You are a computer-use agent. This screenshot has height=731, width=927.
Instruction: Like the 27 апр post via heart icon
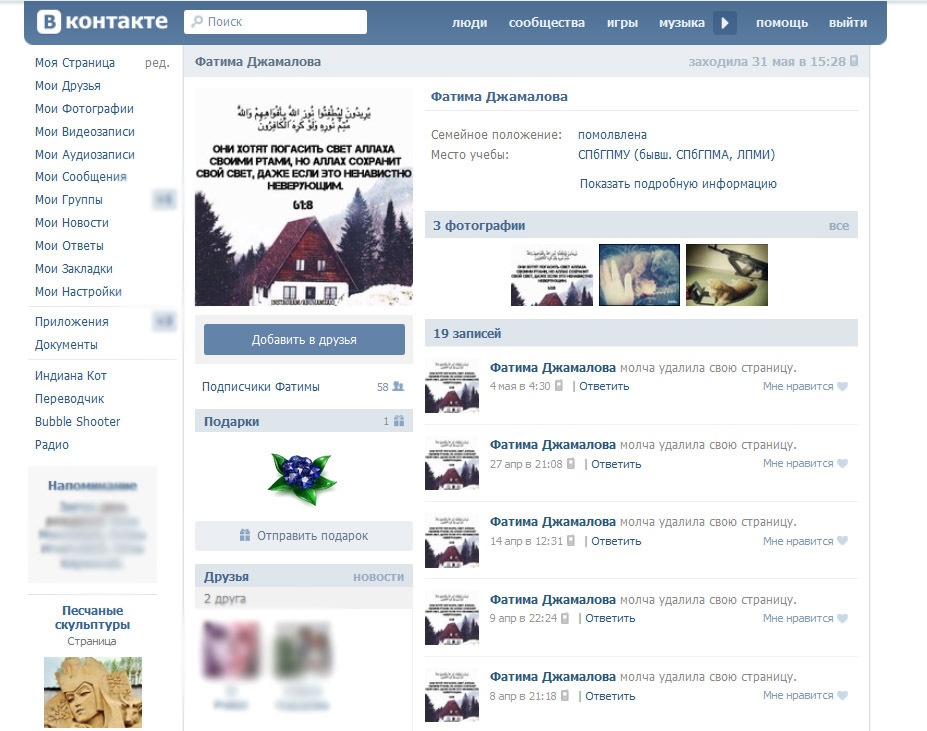(x=842, y=463)
